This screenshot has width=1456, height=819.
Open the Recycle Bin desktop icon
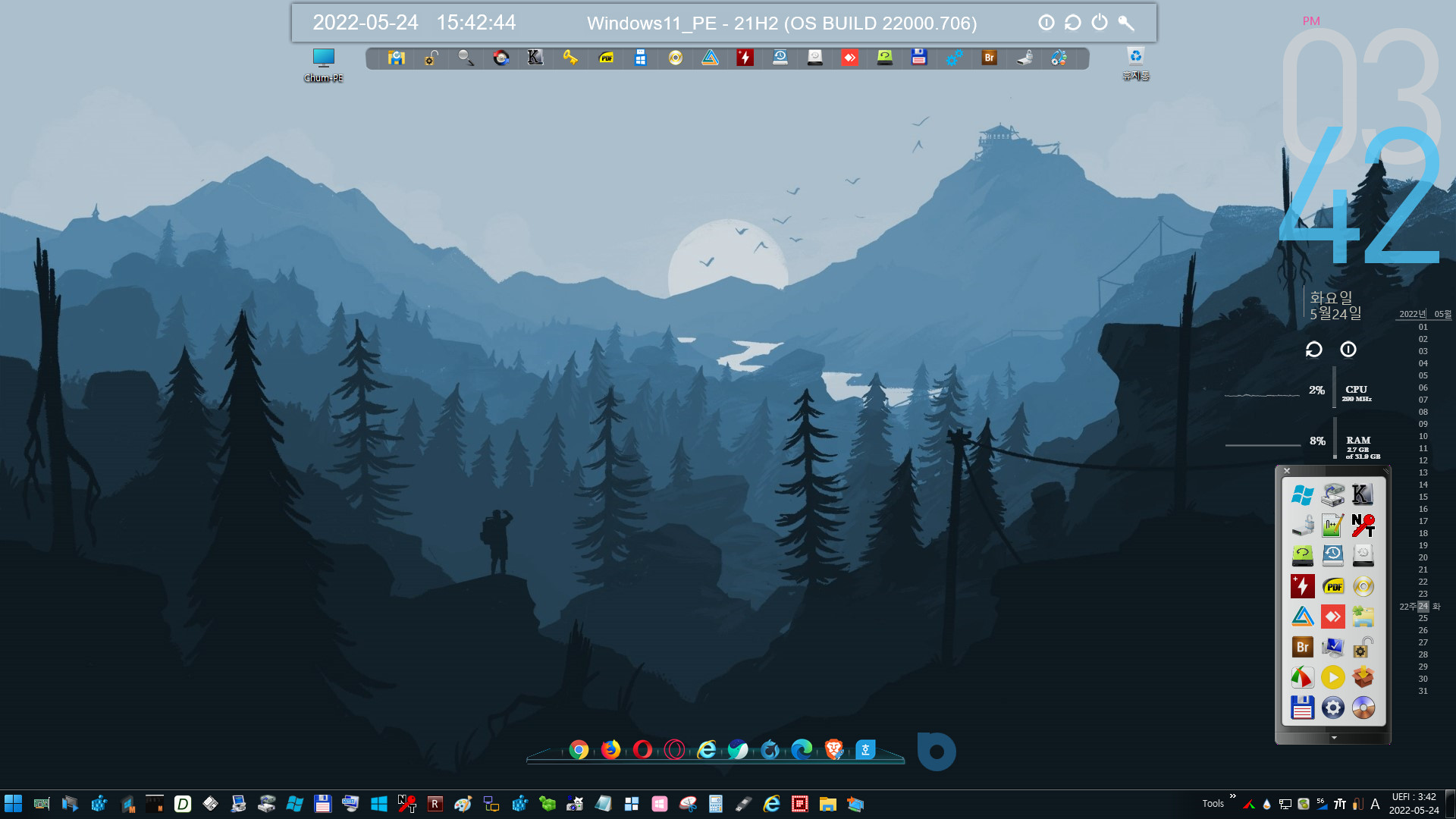pyautogui.click(x=1136, y=64)
